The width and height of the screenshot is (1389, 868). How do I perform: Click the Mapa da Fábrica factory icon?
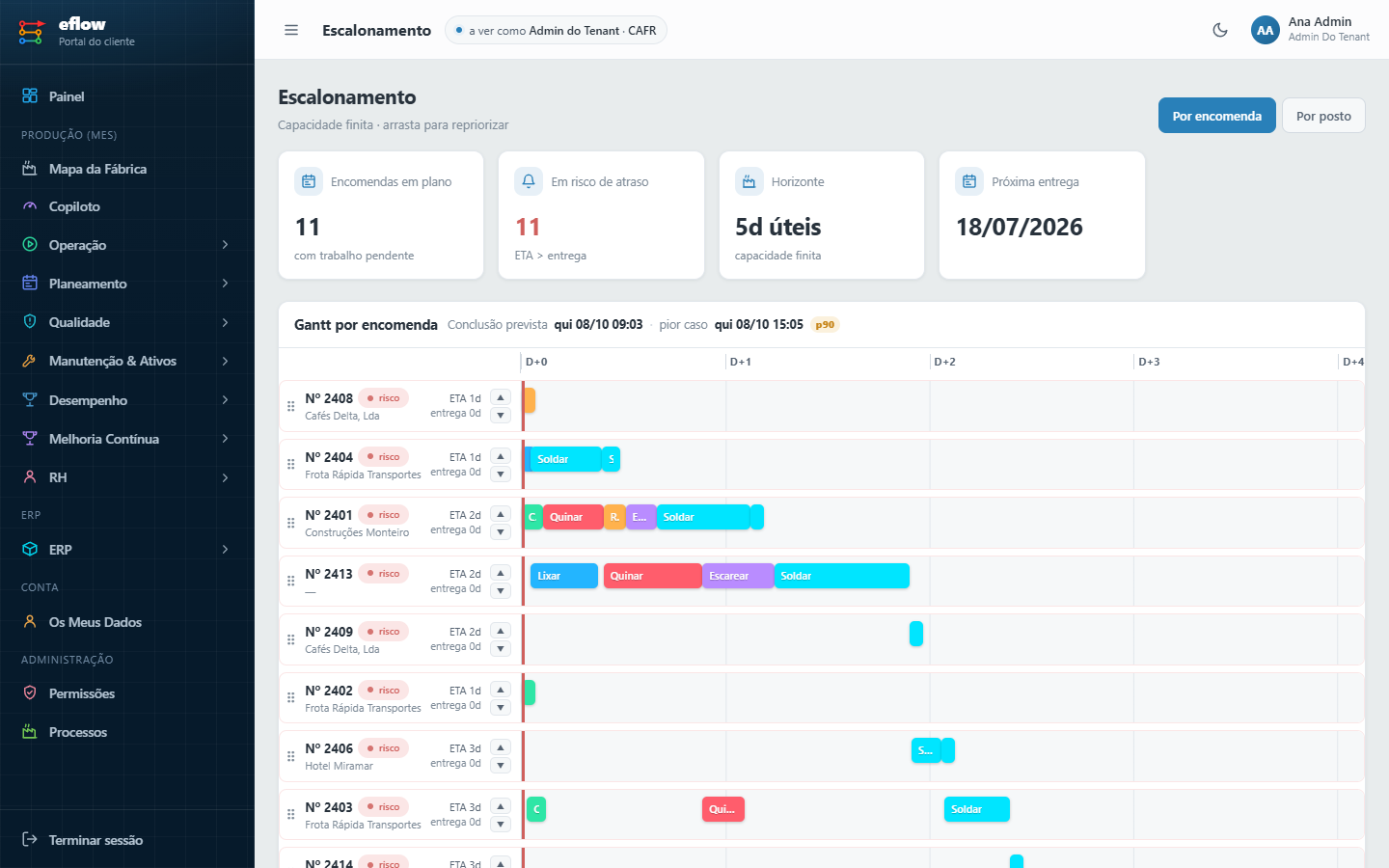click(30, 169)
